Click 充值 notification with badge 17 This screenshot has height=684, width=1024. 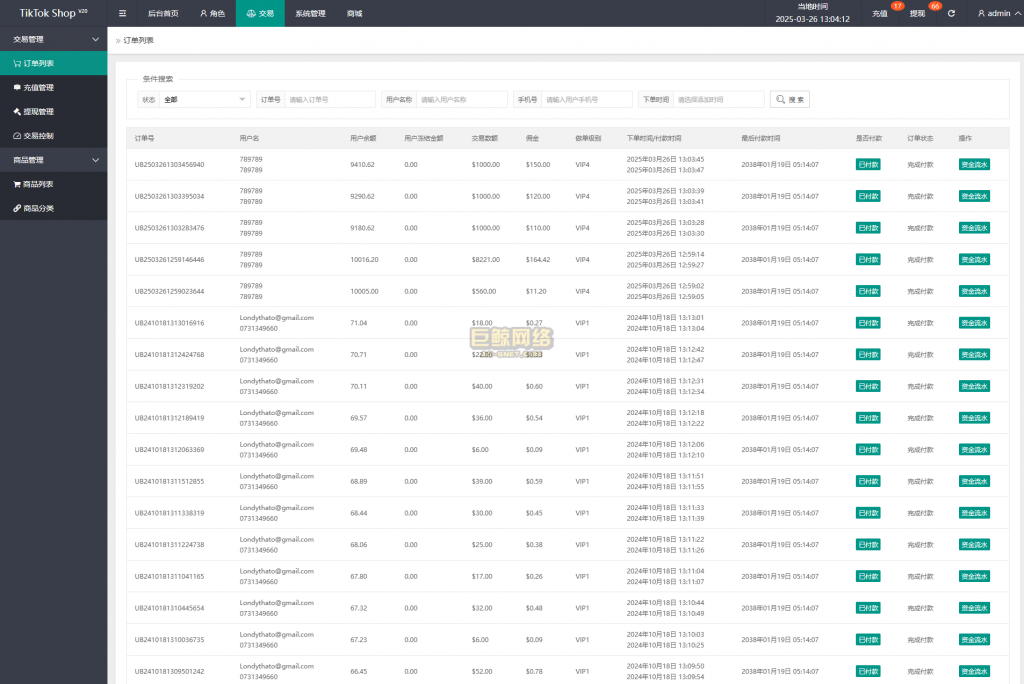[x=881, y=13]
